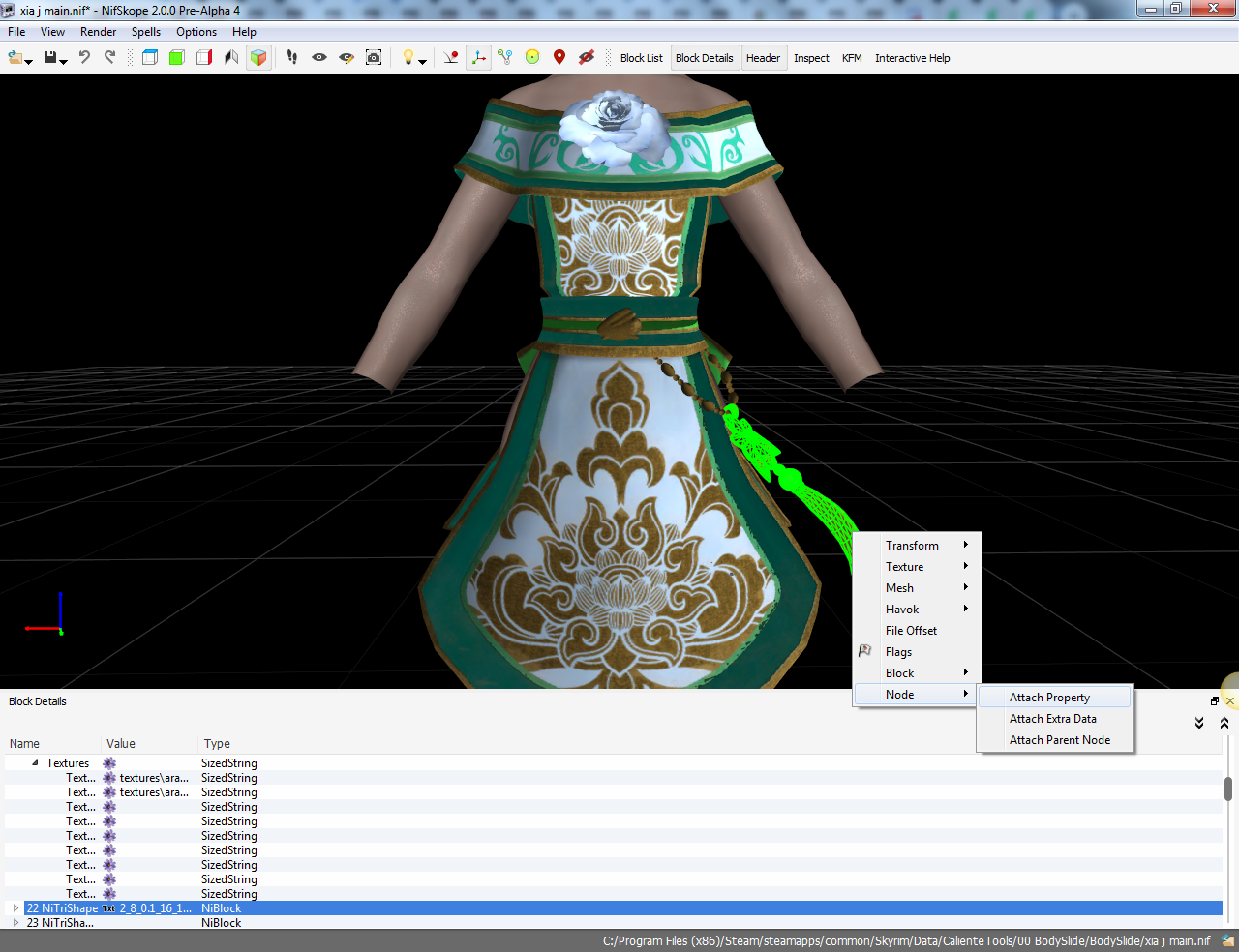Image resolution: width=1239 pixels, height=952 pixels.
Task: Open the Render menu
Action: [x=98, y=32]
